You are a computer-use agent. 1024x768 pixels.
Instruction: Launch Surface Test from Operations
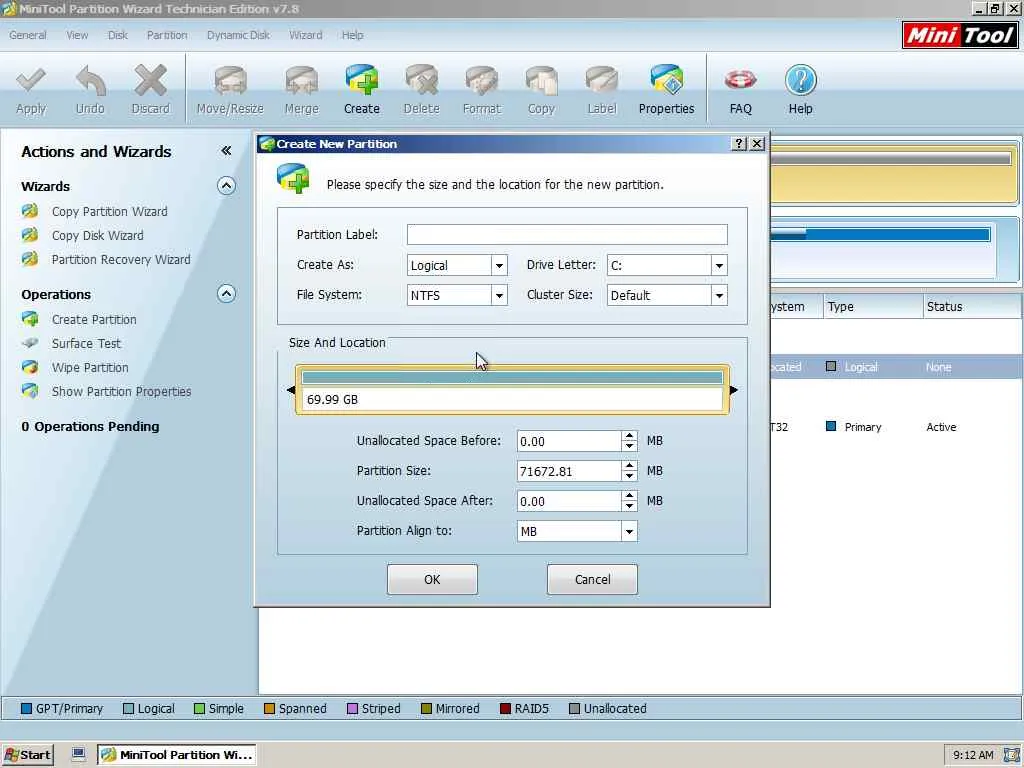(x=86, y=343)
